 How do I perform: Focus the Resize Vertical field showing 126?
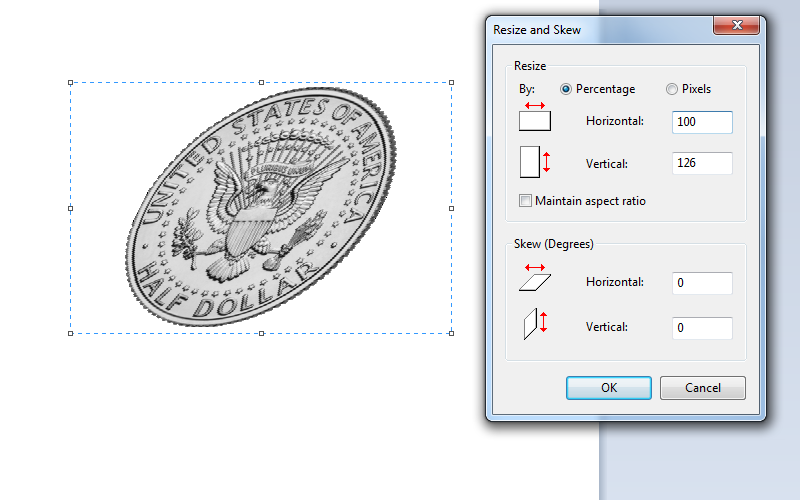(702, 163)
